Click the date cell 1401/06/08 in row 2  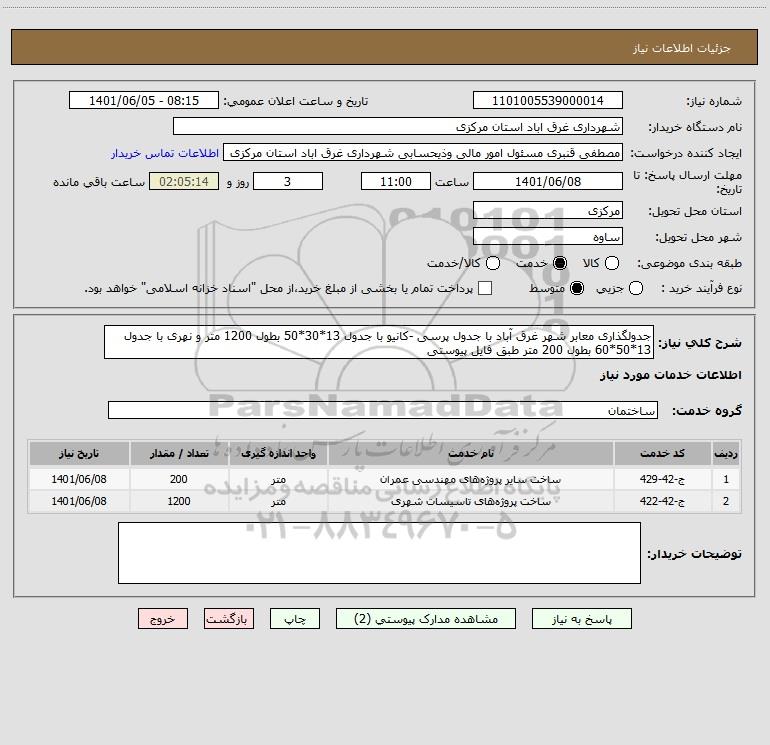79,501
